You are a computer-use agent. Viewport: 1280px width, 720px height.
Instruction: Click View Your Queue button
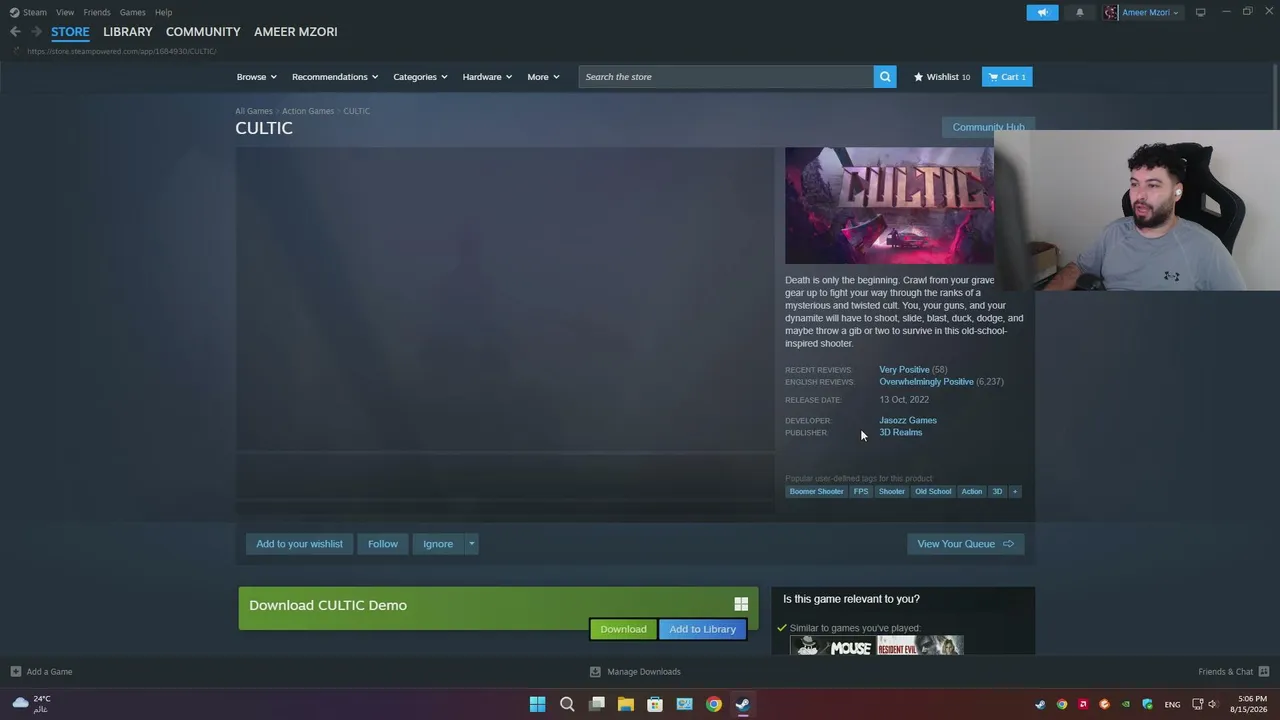tap(965, 544)
